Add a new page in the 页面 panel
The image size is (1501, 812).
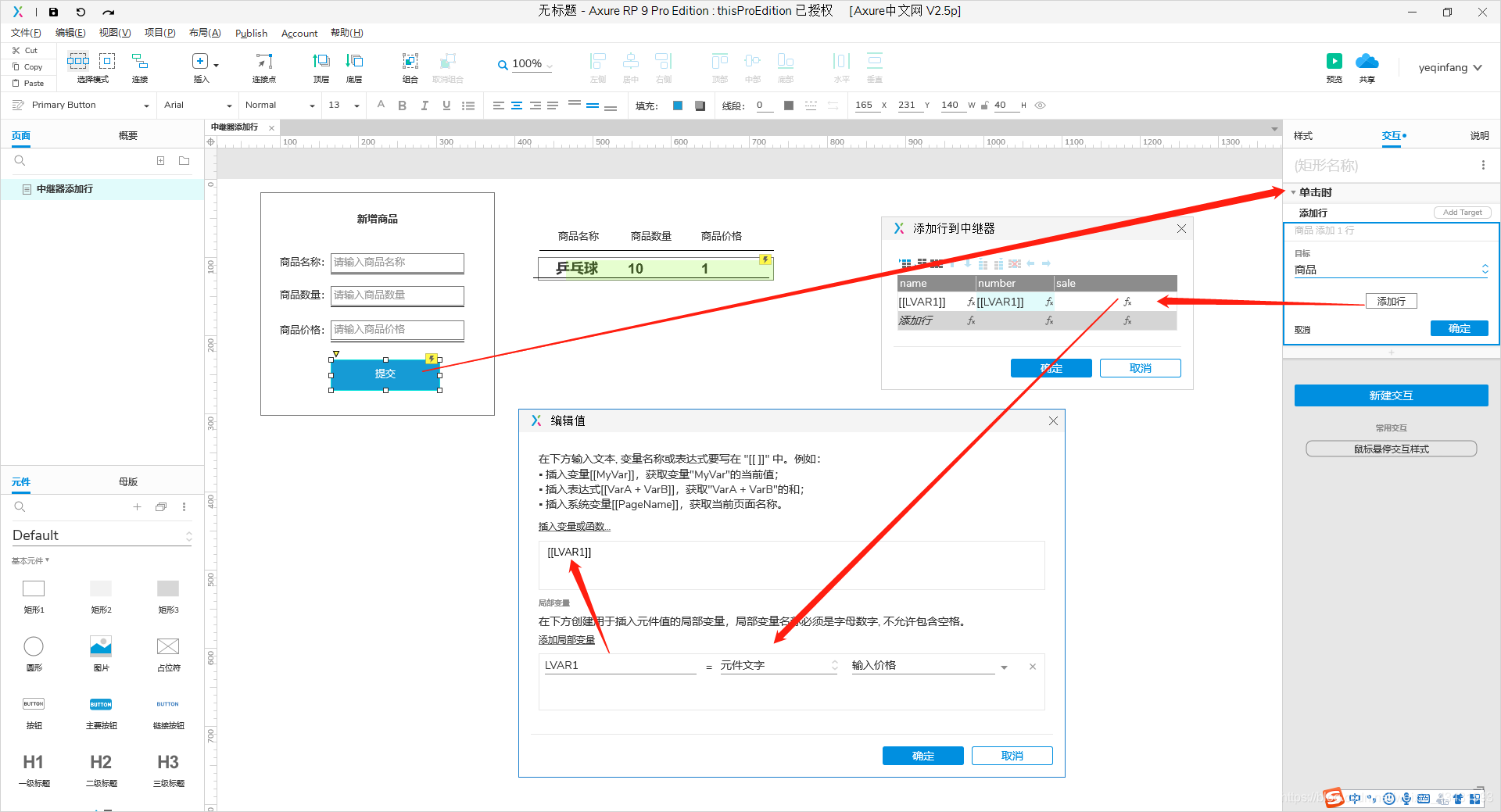(x=160, y=160)
